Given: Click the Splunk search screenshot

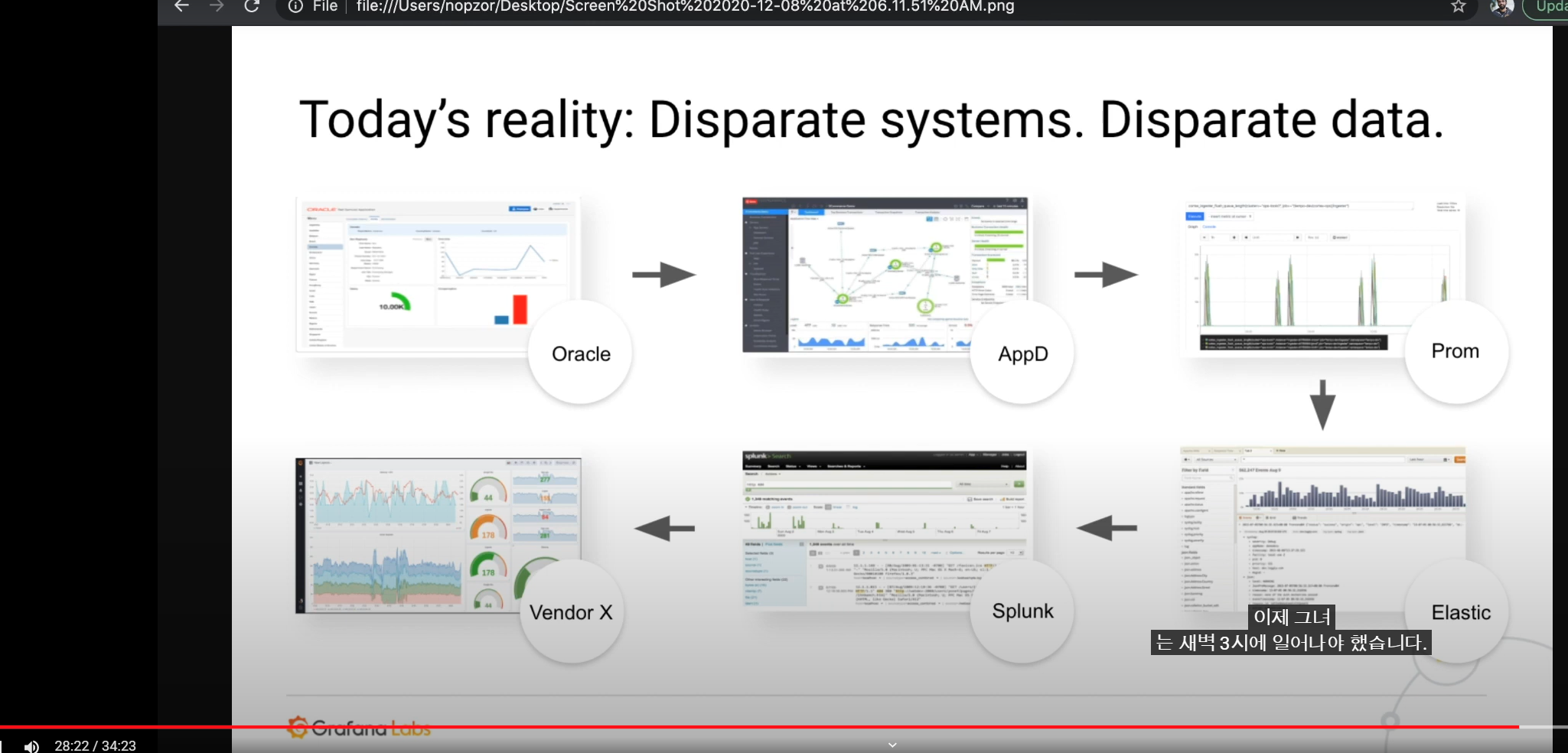Looking at the screenshot, I should (x=885, y=529).
